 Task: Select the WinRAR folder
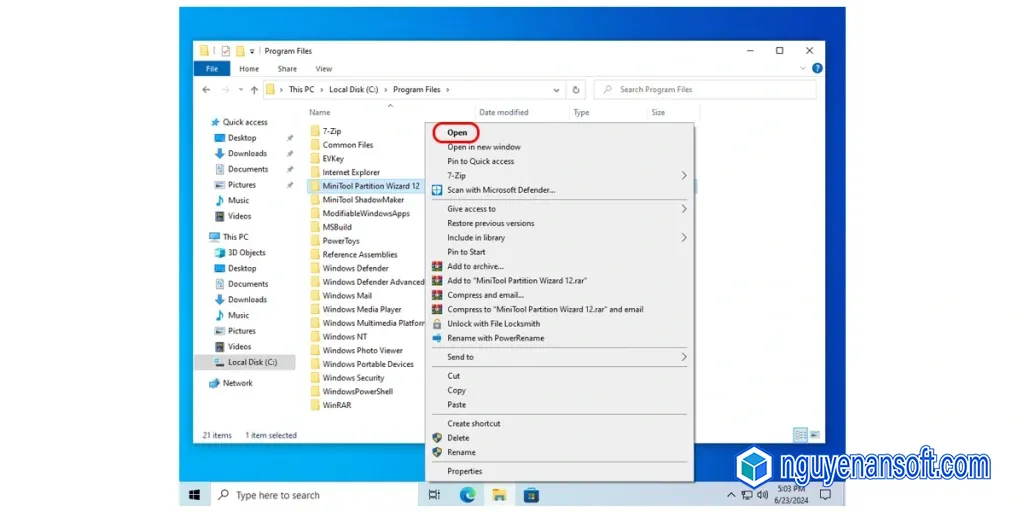[x=336, y=405]
